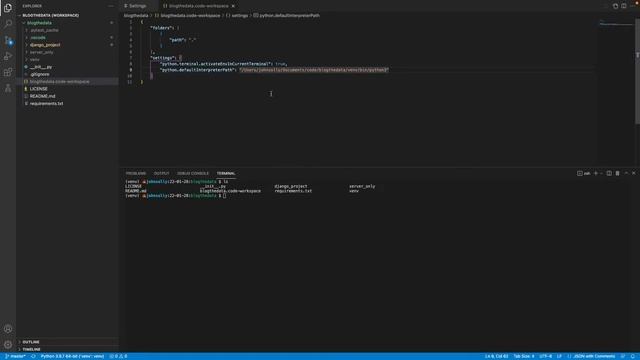Expand the Outline section

tap(67, 342)
